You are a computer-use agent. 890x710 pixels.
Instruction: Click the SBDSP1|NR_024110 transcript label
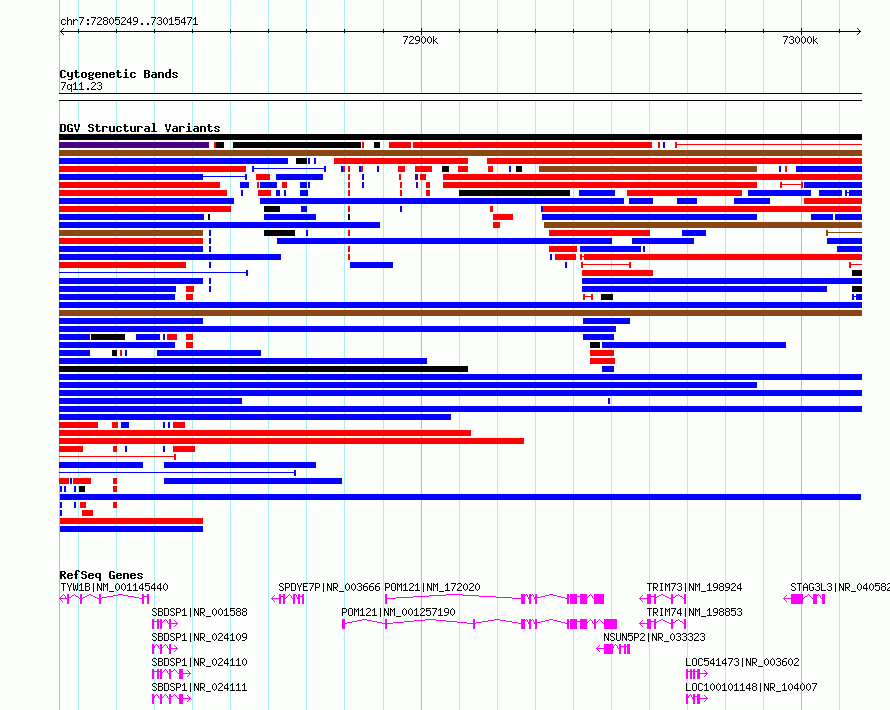coord(199,662)
